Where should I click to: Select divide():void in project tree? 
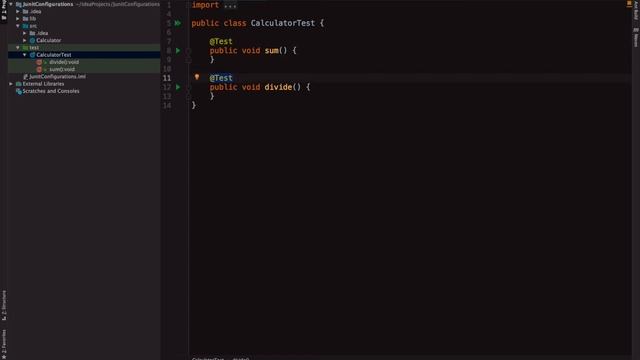[x=64, y=62]
